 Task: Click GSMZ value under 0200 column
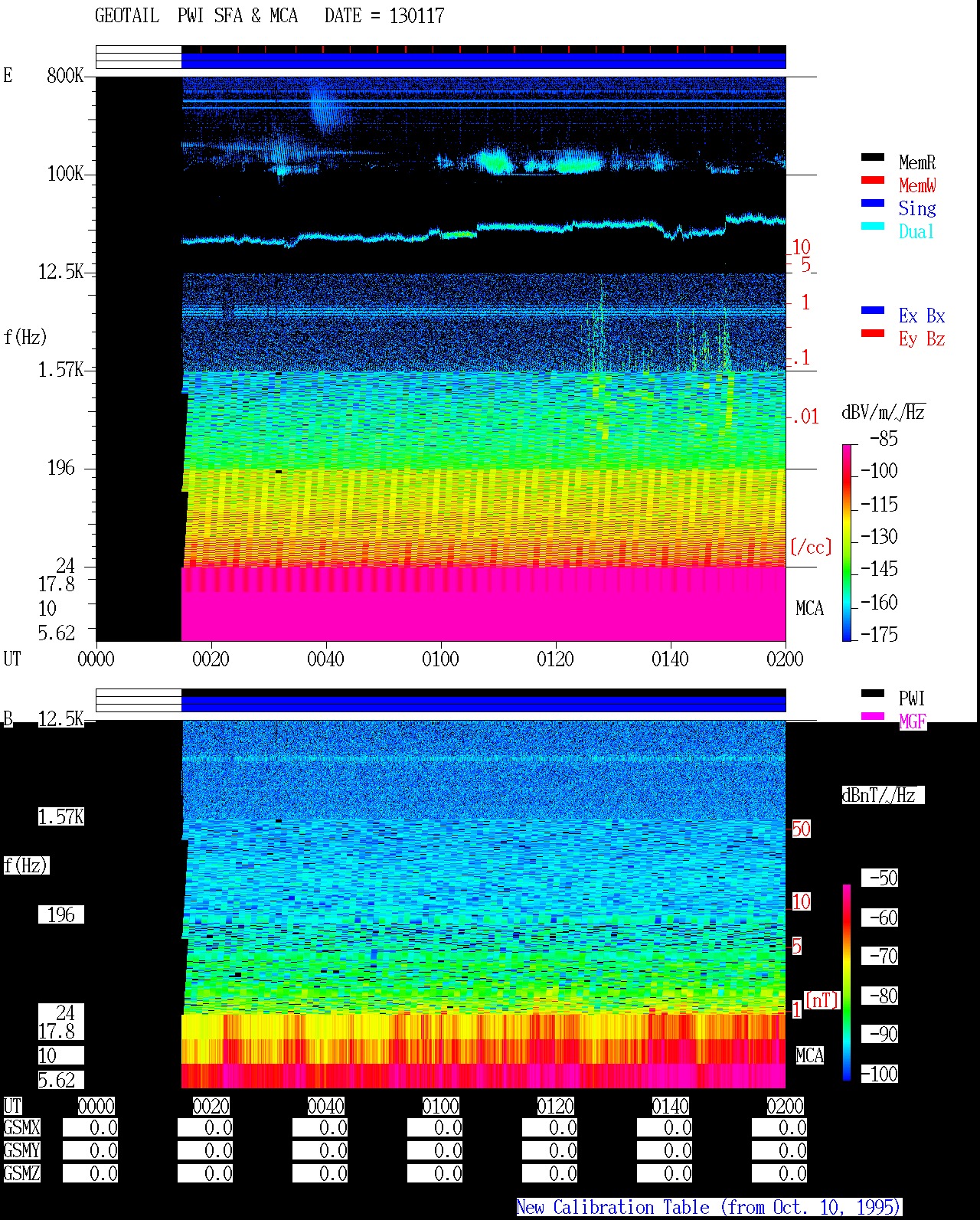pyautogui.click(x=779, y=1173)
